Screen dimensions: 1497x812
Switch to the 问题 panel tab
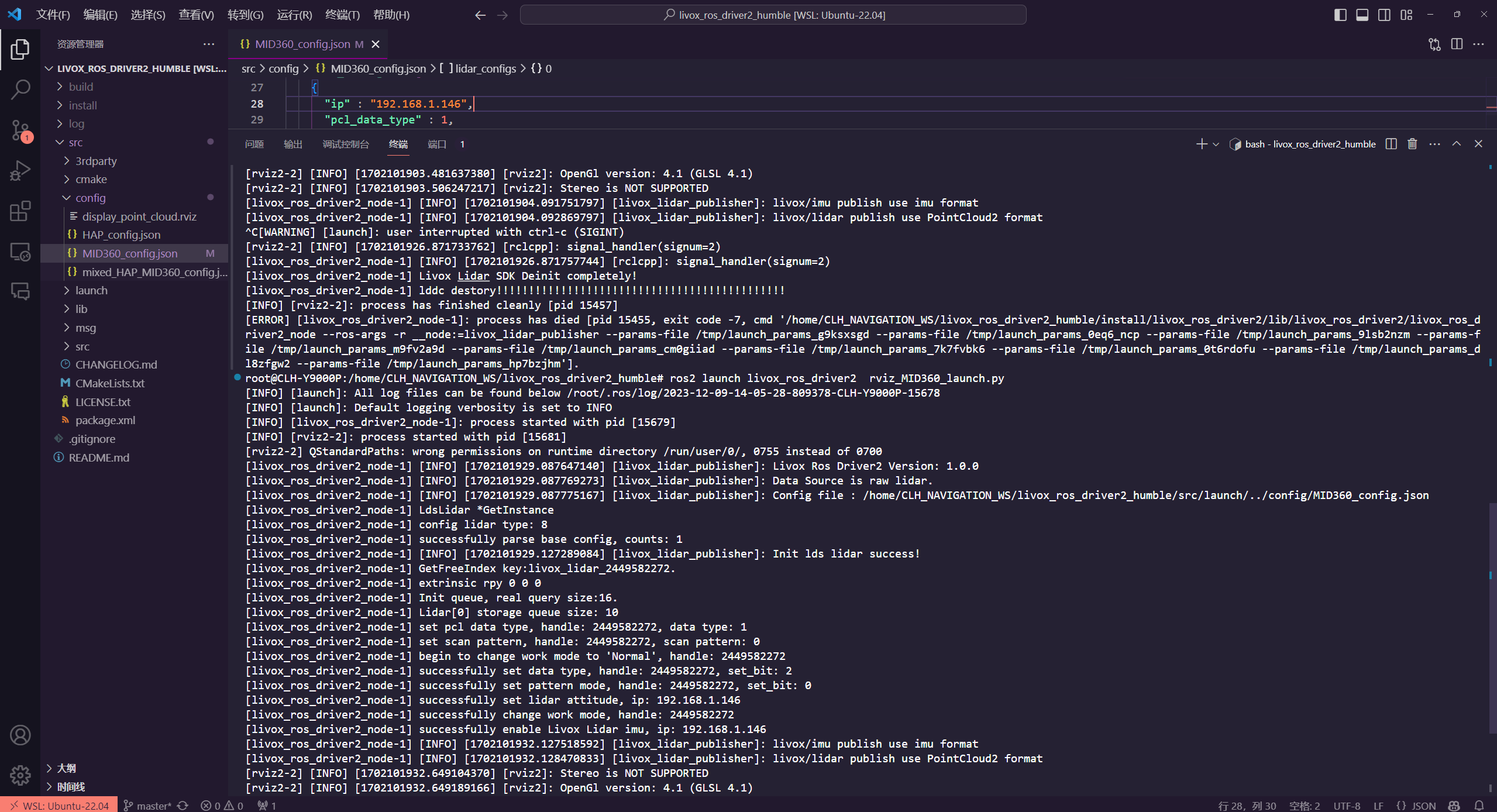click(x=254, y=144)
